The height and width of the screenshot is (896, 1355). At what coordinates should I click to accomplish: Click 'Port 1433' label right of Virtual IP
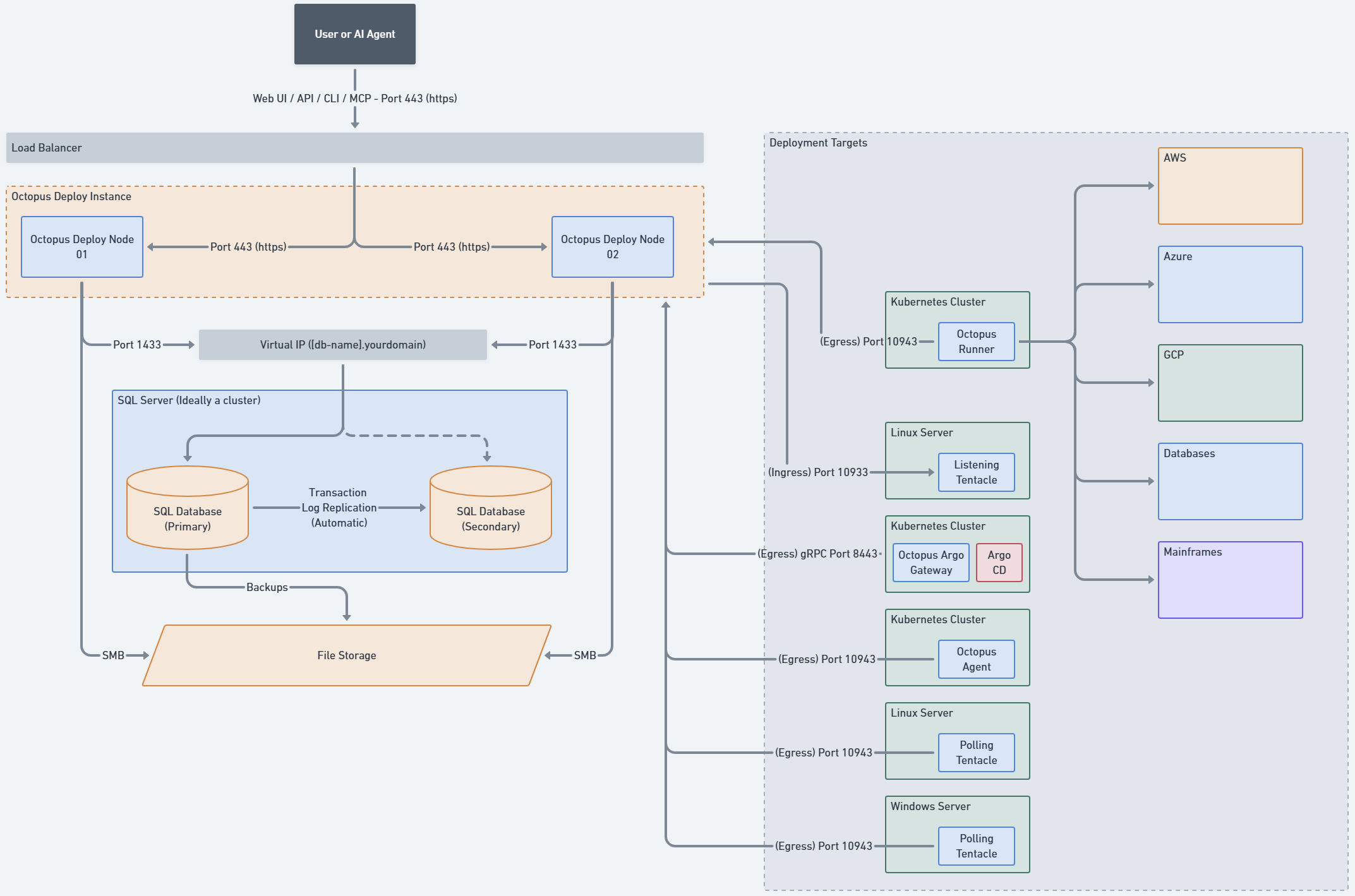click(553, 345)
